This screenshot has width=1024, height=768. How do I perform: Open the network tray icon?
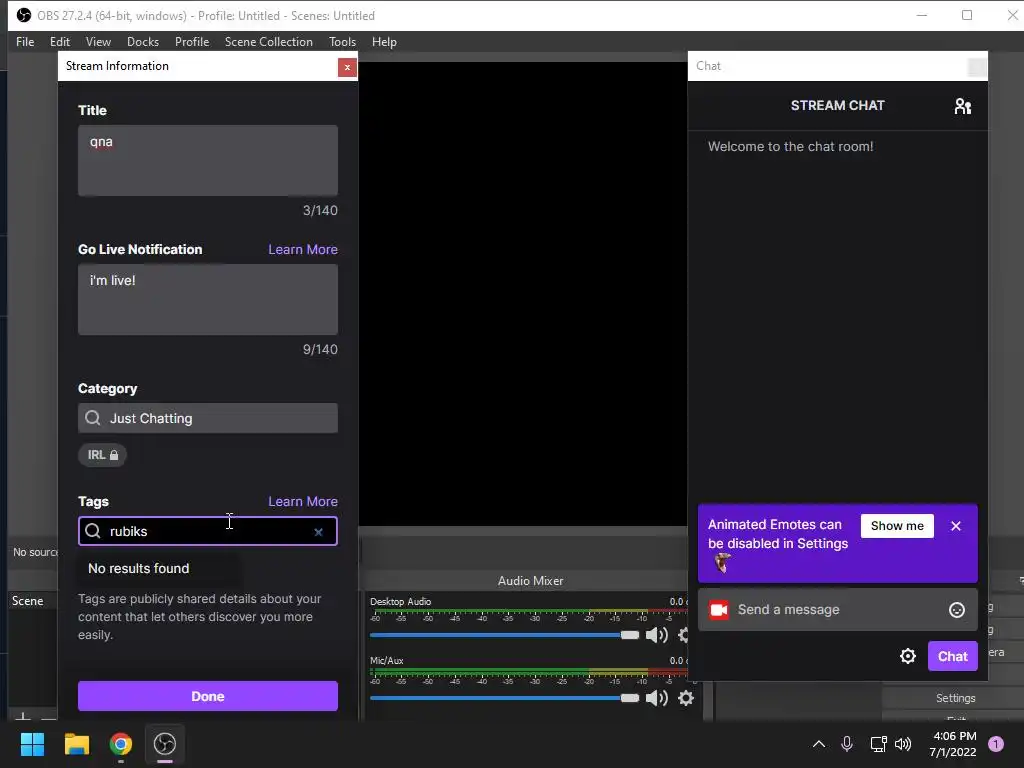click(878, 744)
